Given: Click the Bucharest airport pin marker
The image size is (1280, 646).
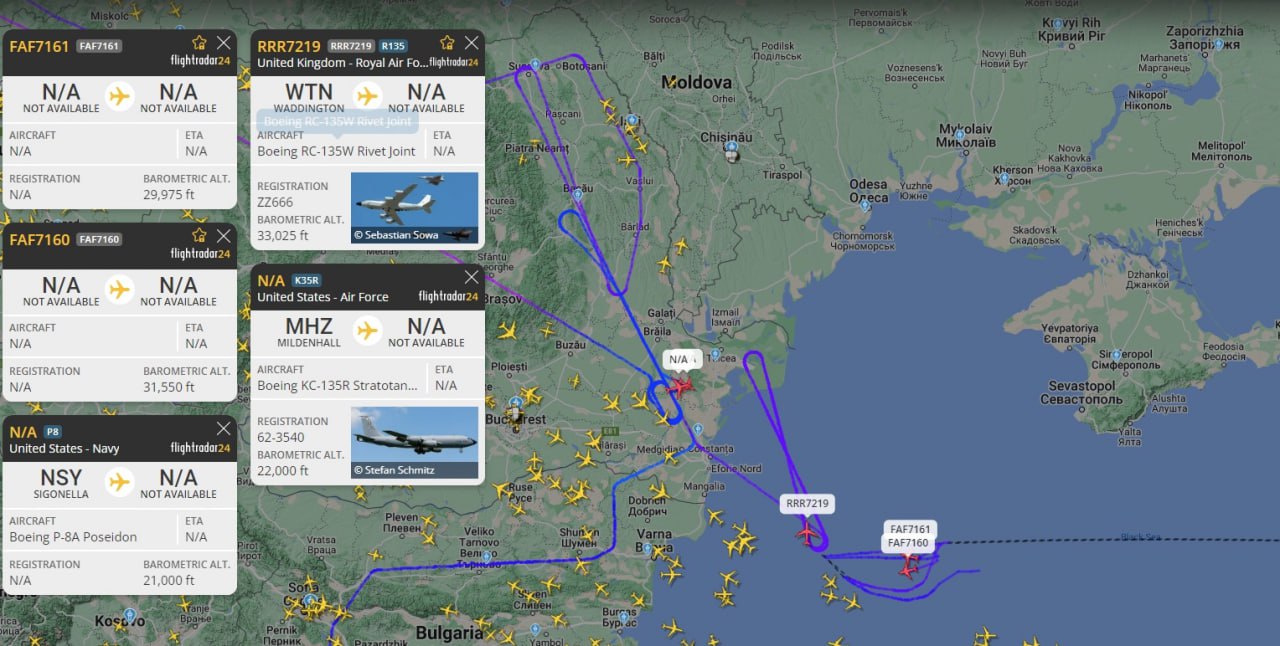Looking at the screenshot, I should 515,404.
